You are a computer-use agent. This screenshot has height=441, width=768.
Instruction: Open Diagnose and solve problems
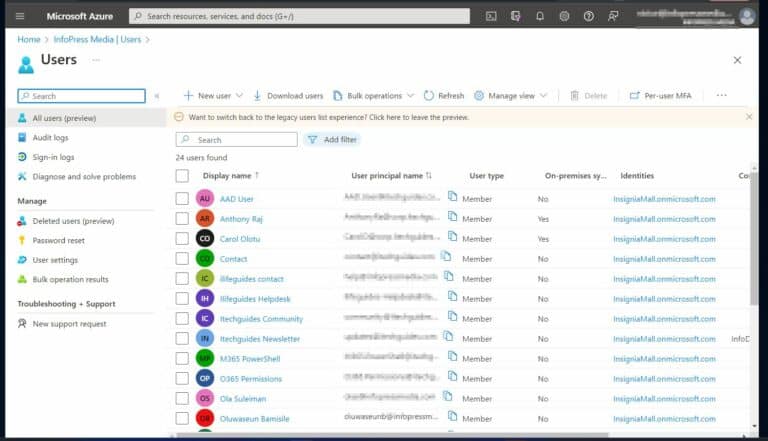point(84,176)
